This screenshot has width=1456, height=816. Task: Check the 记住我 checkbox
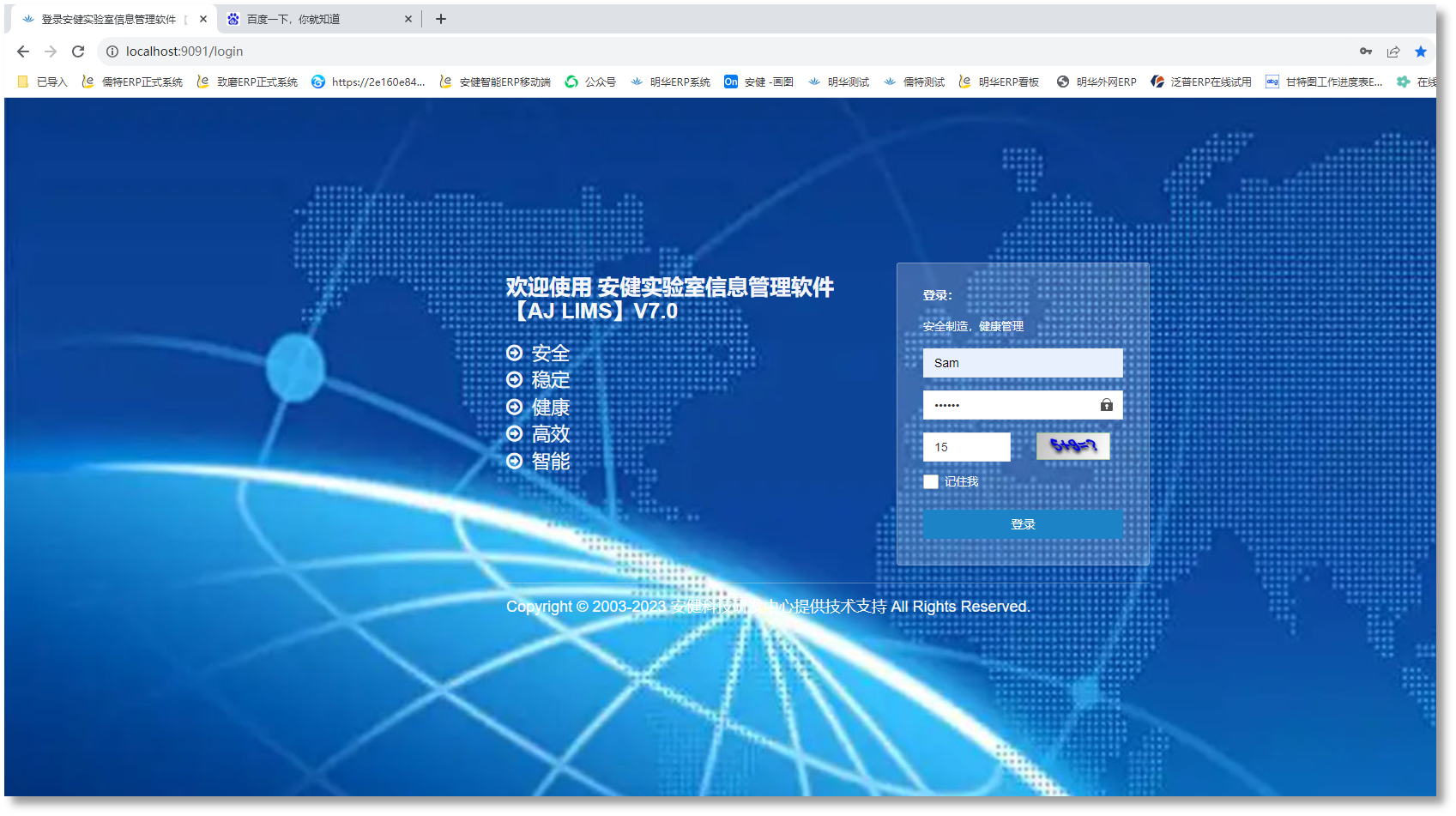pyautogui.click(x=931, y=482)
